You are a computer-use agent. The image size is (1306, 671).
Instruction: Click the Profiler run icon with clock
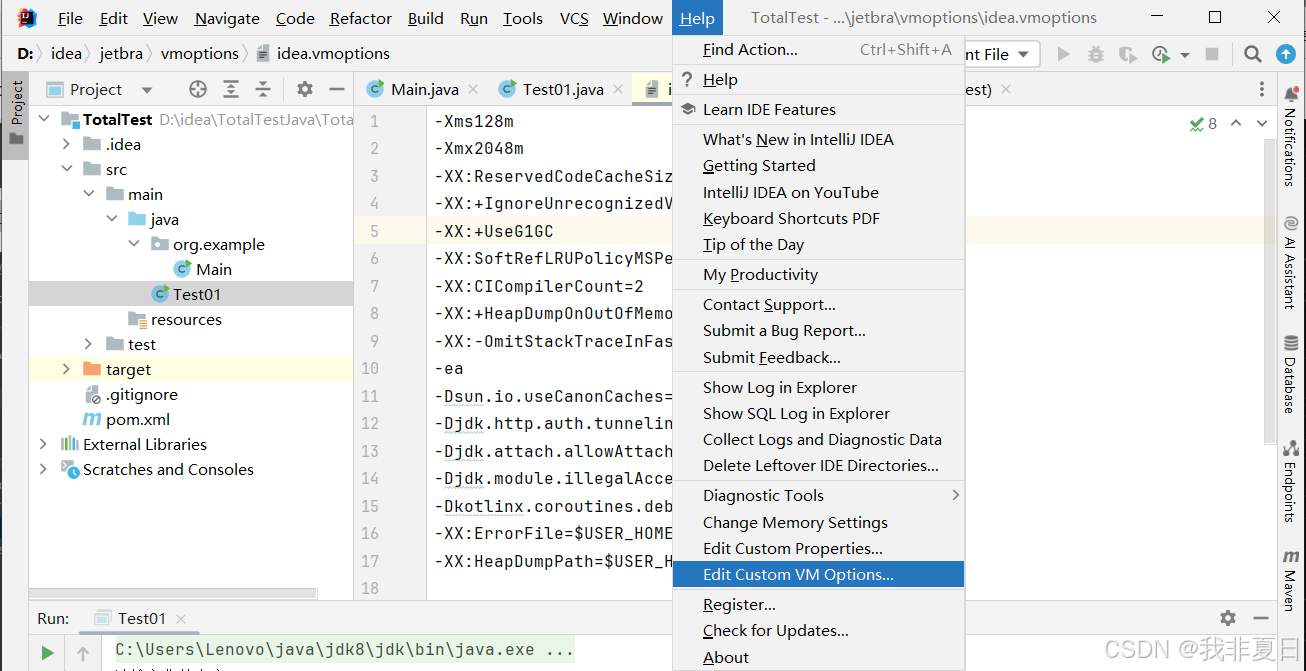pyautogui.click(x=1160, y=54)
